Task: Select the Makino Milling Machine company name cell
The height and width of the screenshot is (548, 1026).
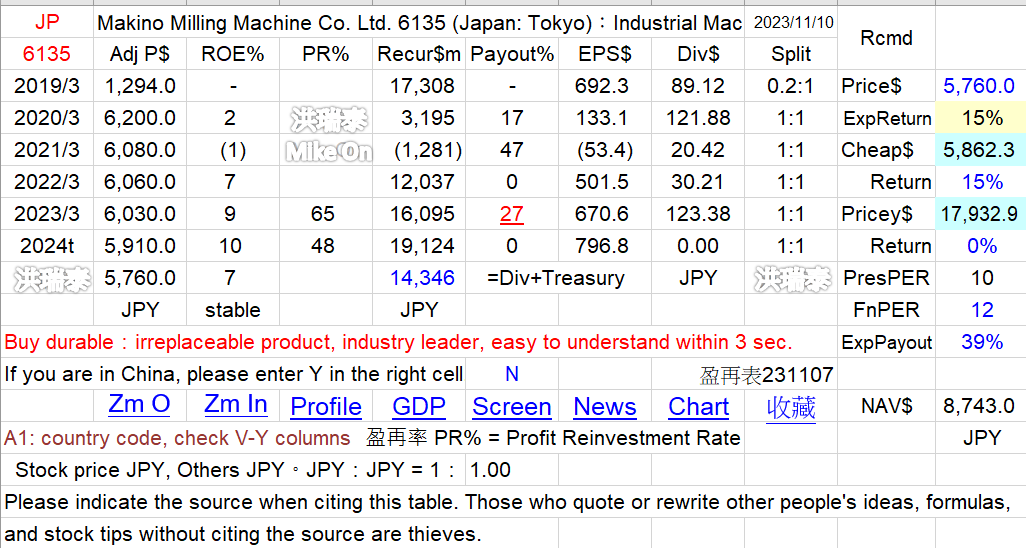Action: click(x=419, y=22)
